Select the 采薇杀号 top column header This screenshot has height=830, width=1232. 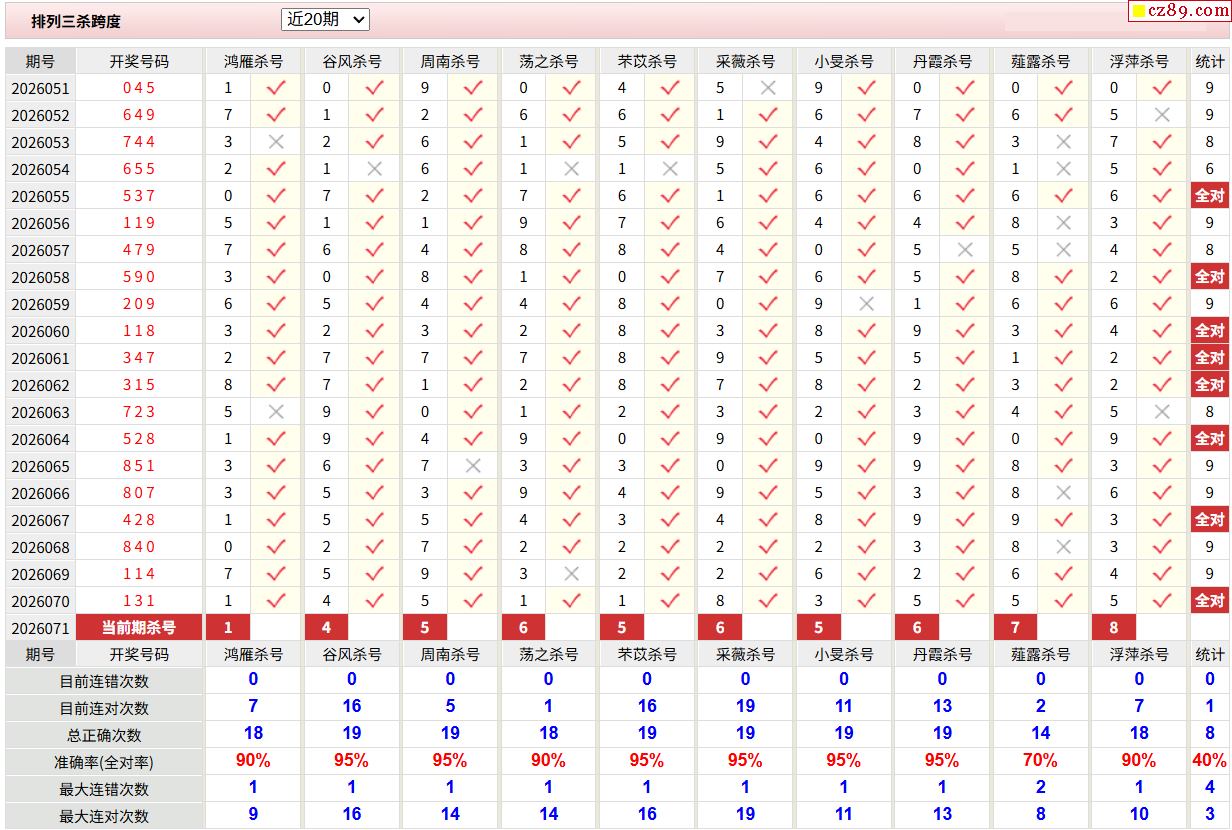point(745,61)
